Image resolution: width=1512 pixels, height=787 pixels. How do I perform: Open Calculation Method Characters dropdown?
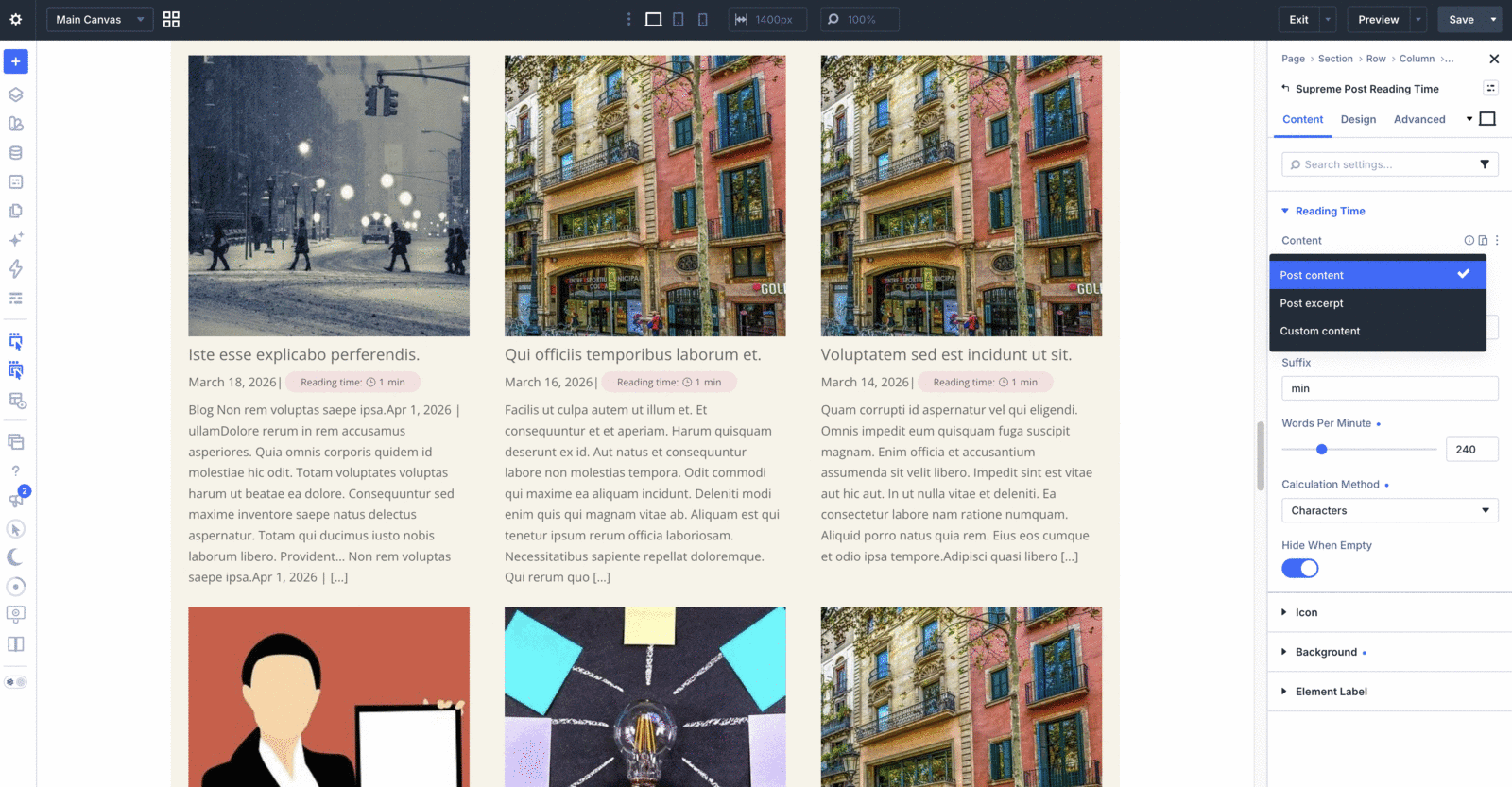(1390, 511)
